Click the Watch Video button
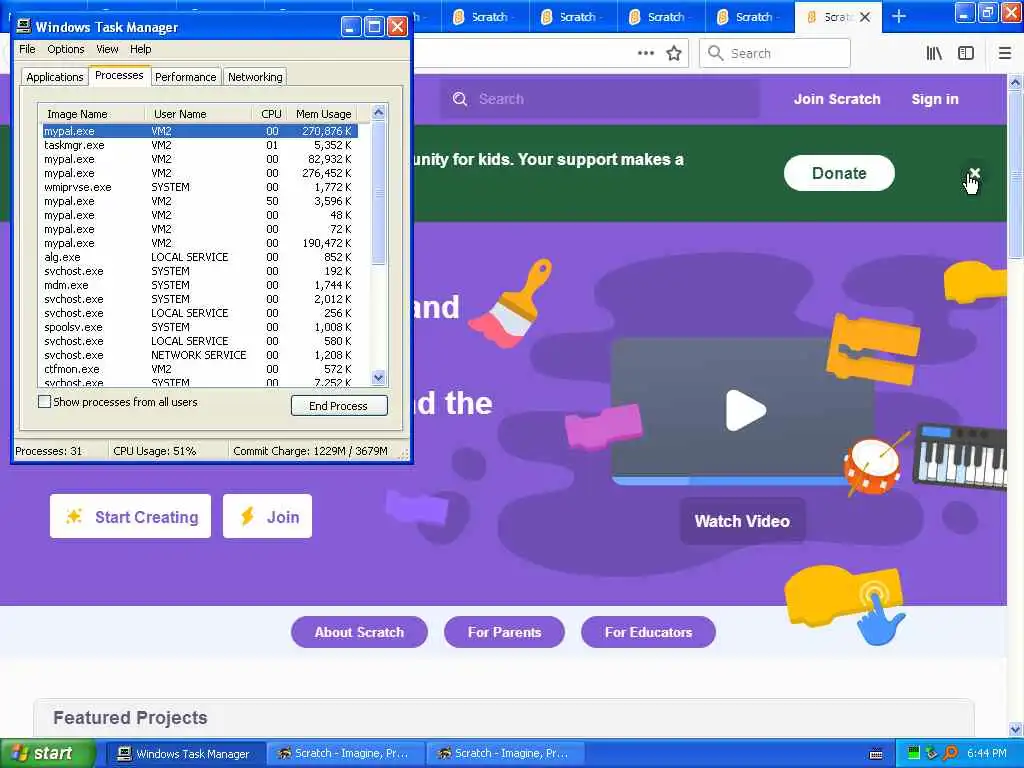The height and width of the screenshot is (768, 1024). click(x=743, y=521)
